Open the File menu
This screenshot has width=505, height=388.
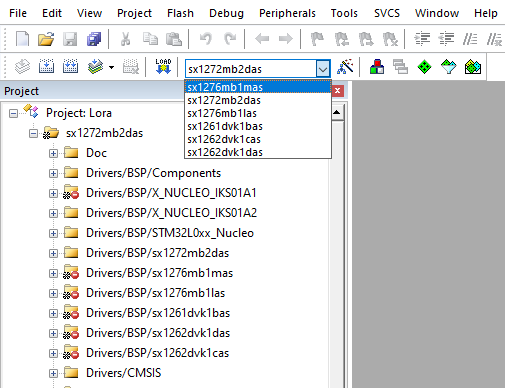[x=18, y=13]
